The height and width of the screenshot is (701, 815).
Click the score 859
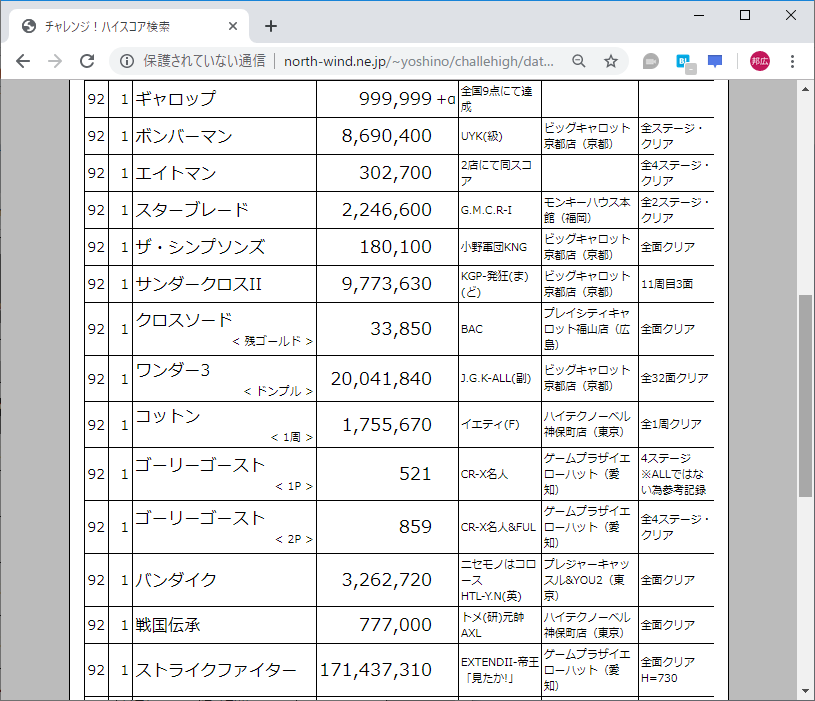click(x=415, y=527)
